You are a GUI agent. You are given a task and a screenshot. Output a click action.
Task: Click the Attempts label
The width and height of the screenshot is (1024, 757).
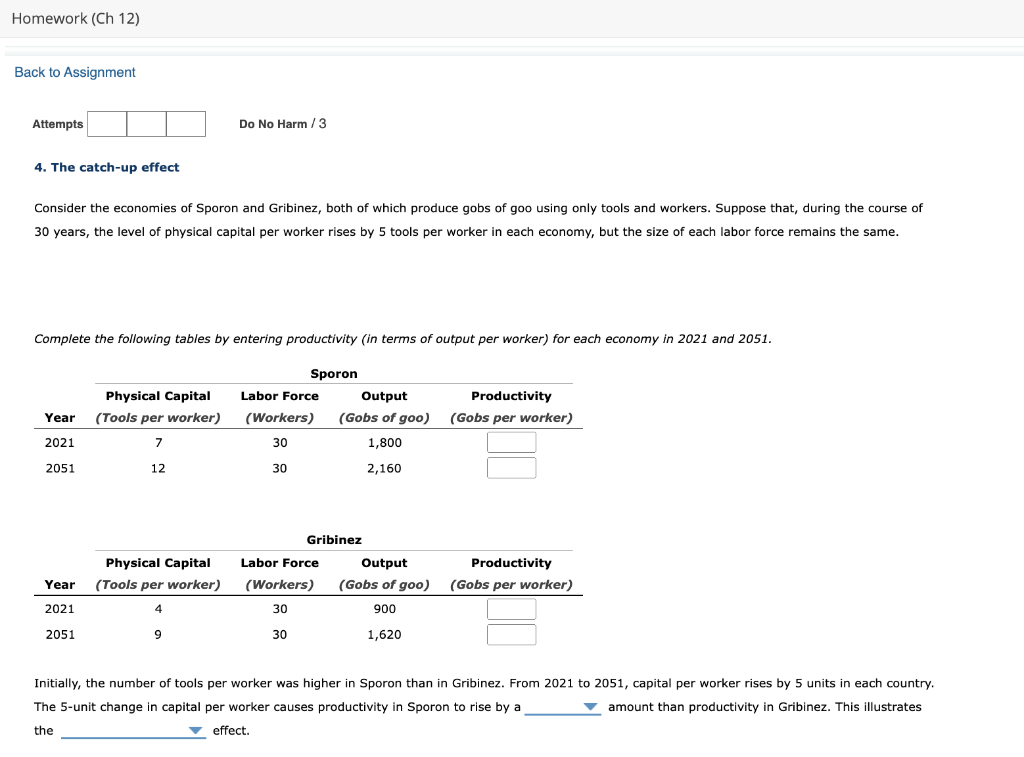[57, 124]
